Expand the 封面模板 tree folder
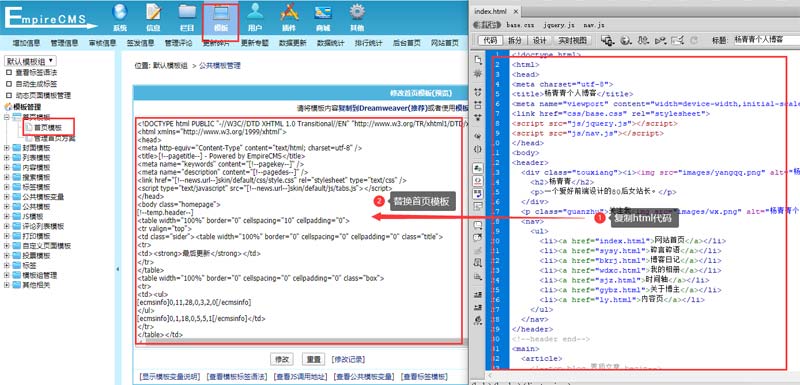The image size is (800, 385). tap(7, 148)
